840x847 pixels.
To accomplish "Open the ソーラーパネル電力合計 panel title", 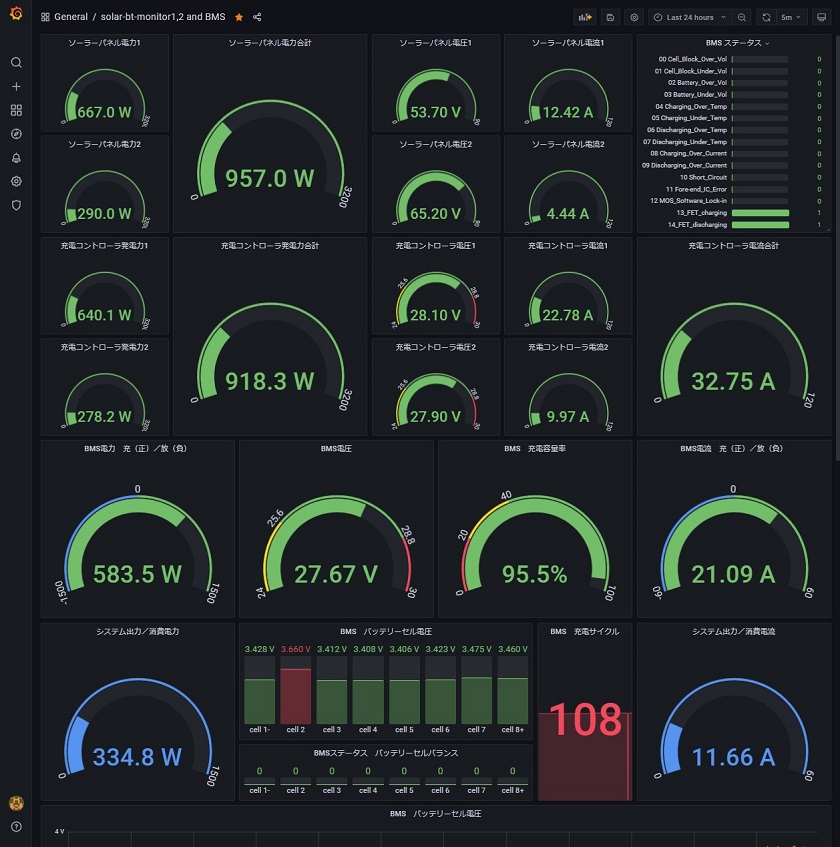I will [270, 43].
